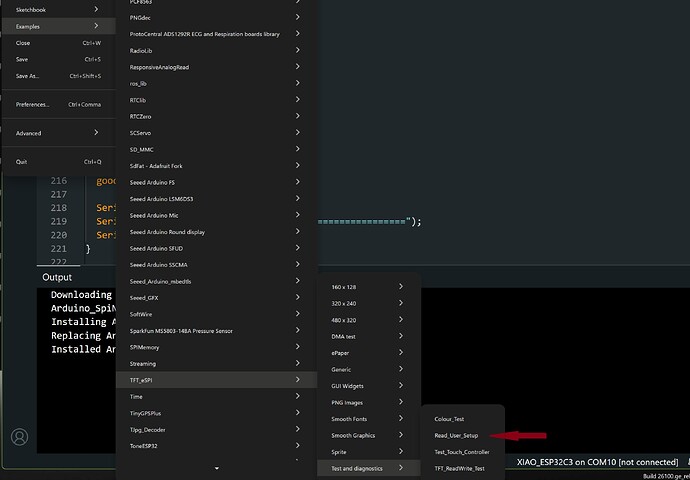690x480 pixels.
Task: Expand the 160 x 128 examples folder
Action: coord(369,287)
